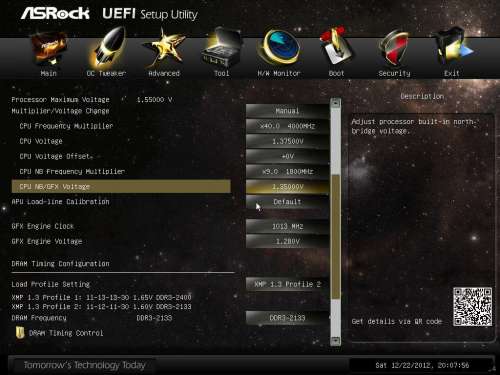Image resolution: width=500 pixels, height=375 pixels.
Task: Click the 1.55000 V maximum voltage value
Action: click(155, 100)
